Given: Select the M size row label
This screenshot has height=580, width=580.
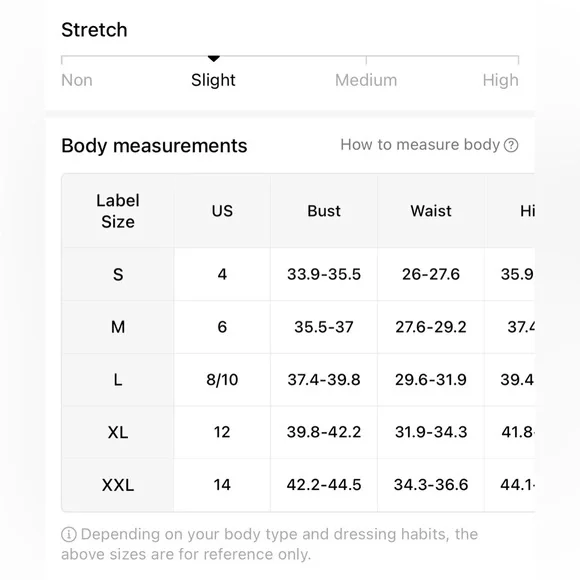Looking at the screenshot, I should [x=118, y=327].
